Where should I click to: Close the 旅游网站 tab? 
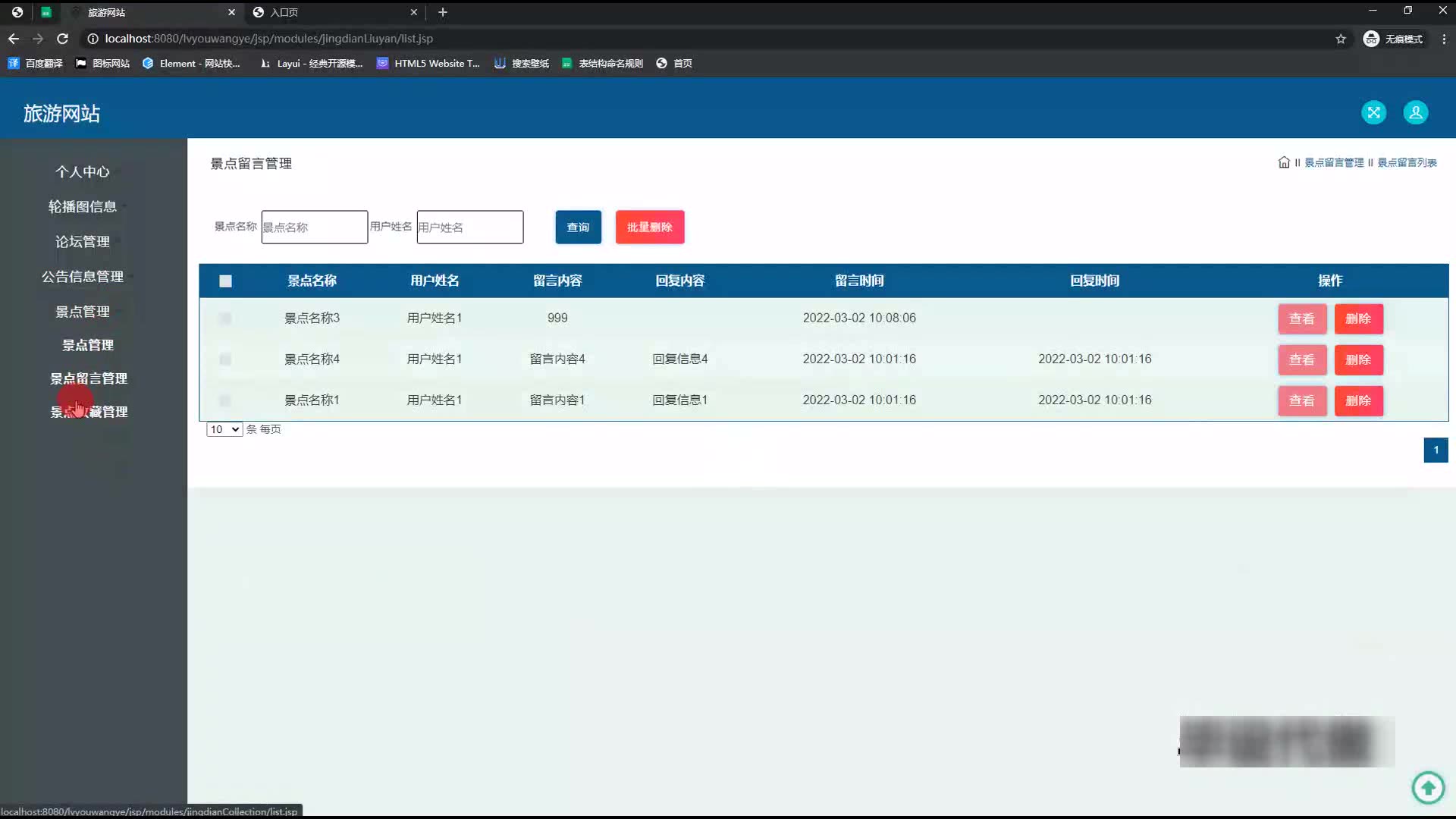click(x=231, y=12)
